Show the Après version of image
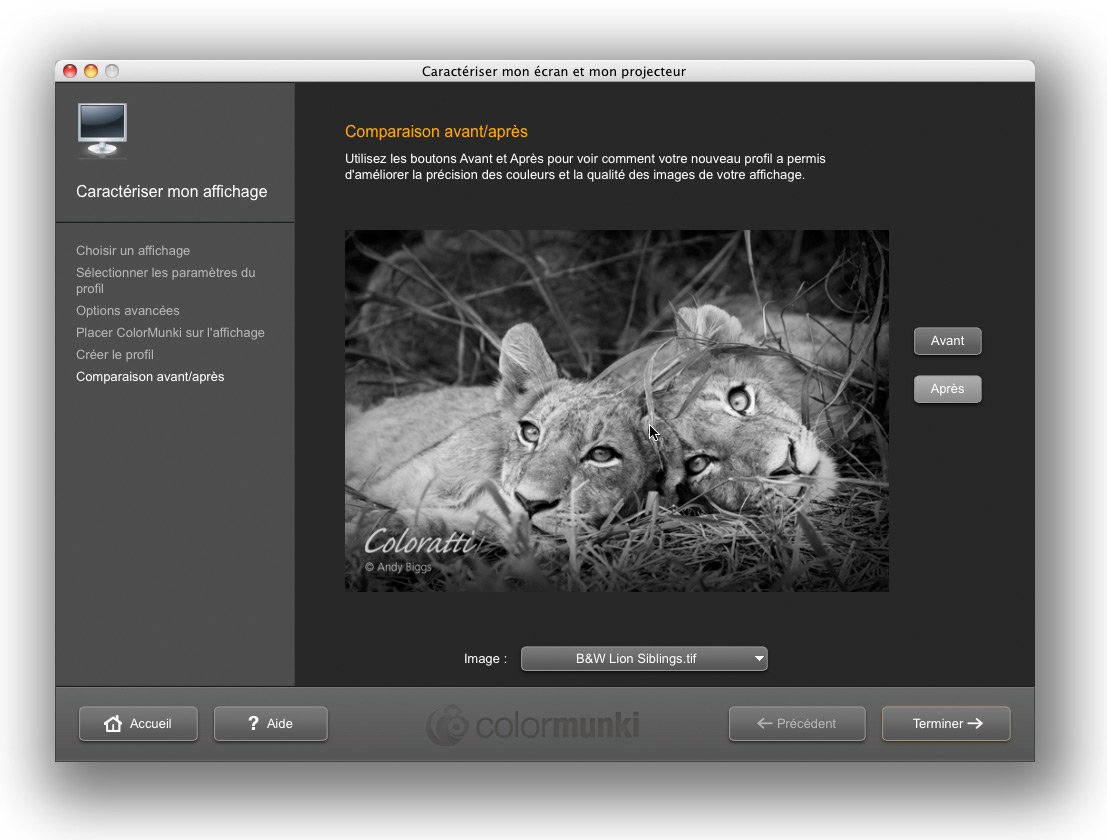1107x840 pixels. click(947, 389)
